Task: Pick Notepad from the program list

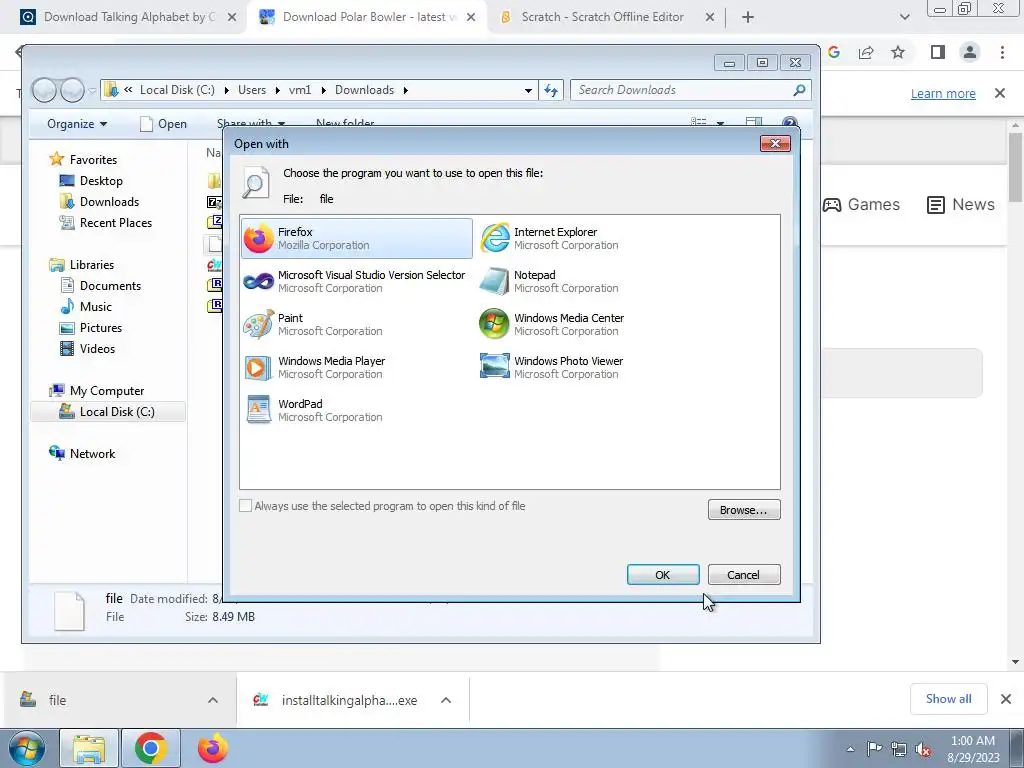Action: click(x=550, y=281)
